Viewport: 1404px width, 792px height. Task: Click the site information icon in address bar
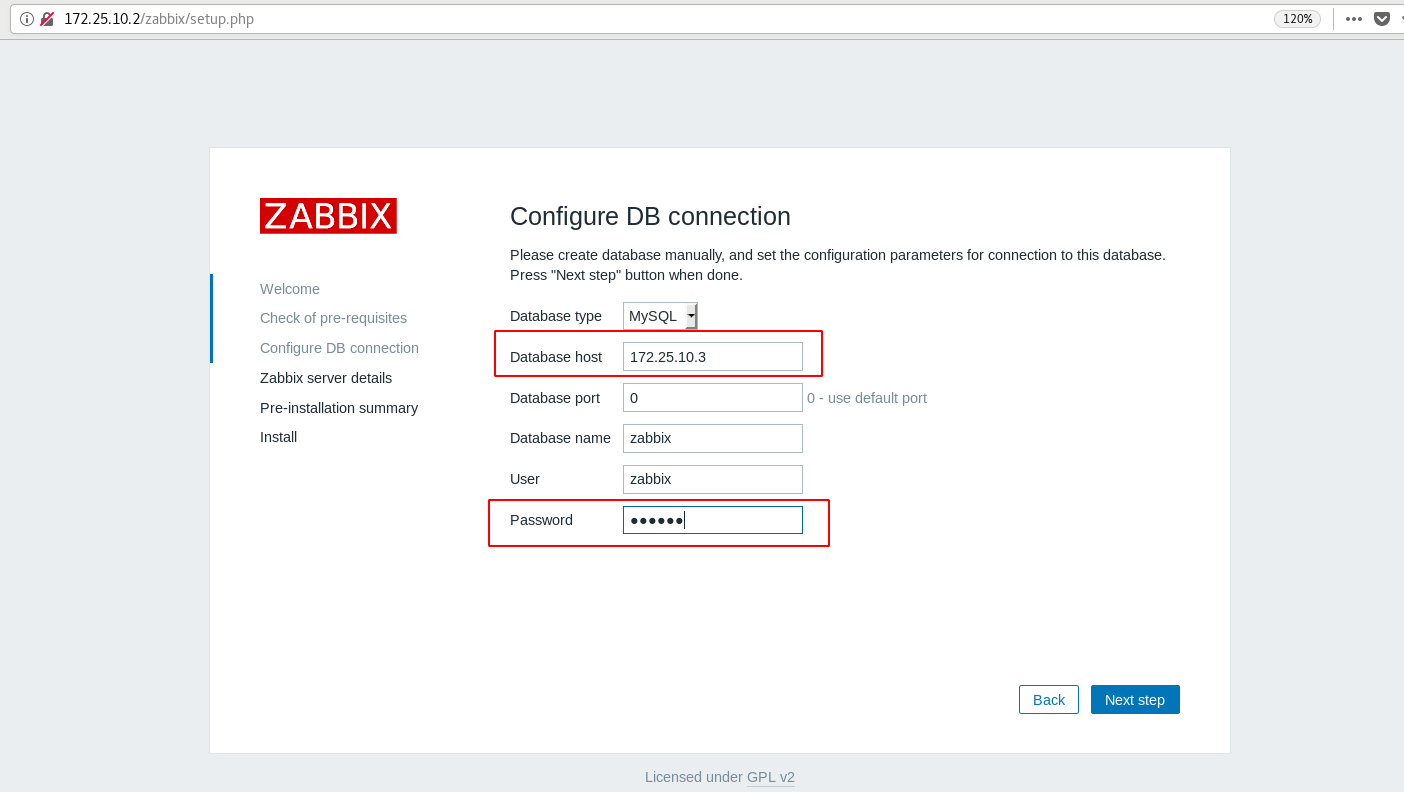(x=27, y=19)
